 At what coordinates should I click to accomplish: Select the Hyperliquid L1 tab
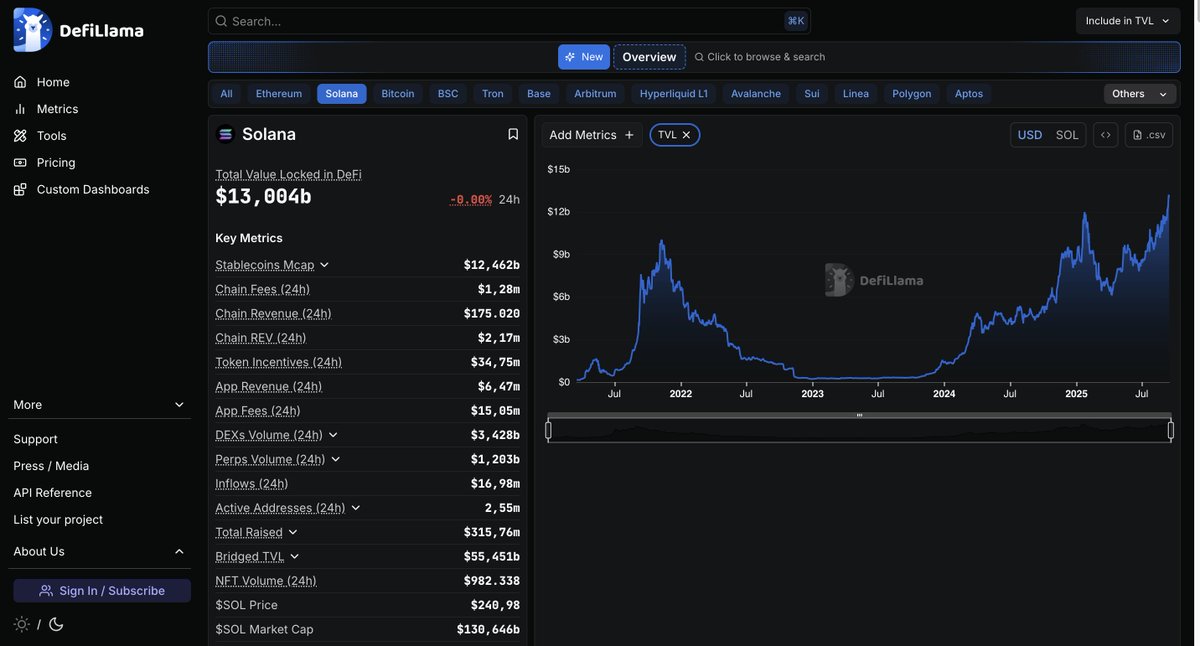tap(674, 94)
